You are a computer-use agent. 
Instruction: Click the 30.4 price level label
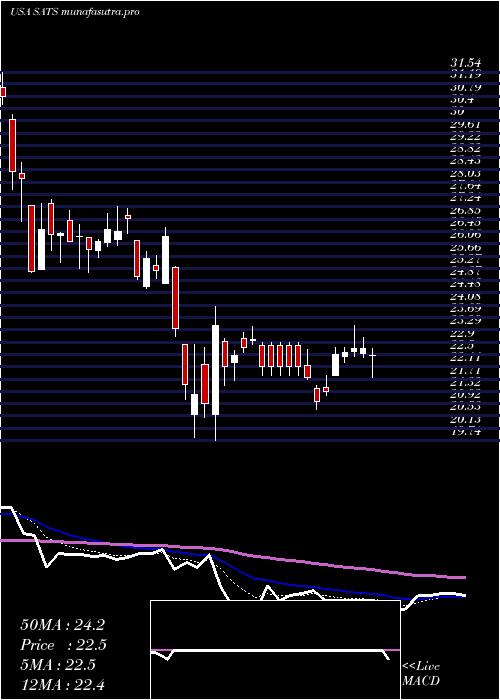click(x=462, y=100)
